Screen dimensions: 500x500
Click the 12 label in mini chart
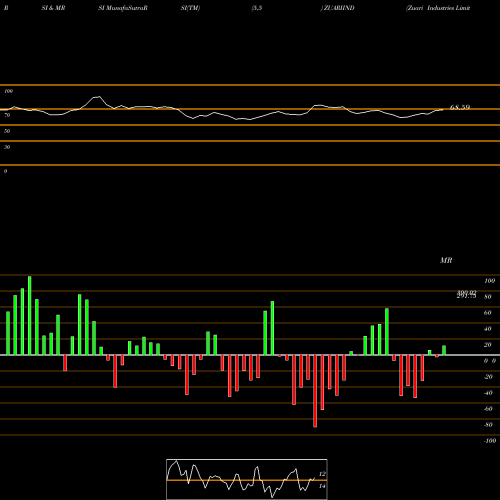pyautogui.click(x=322, y=474)
